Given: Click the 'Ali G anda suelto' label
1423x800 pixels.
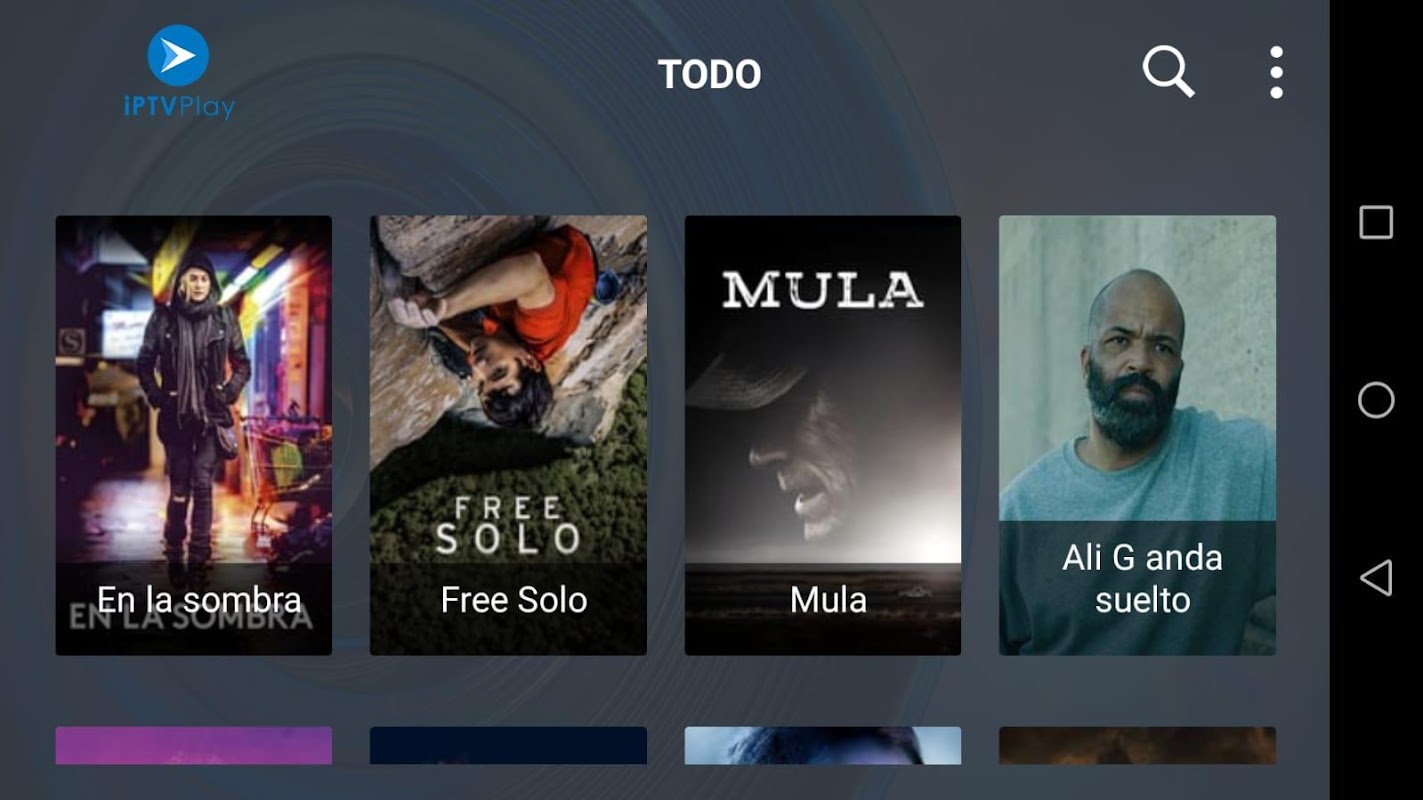Looking at the screenshot, I should 1142,578.
